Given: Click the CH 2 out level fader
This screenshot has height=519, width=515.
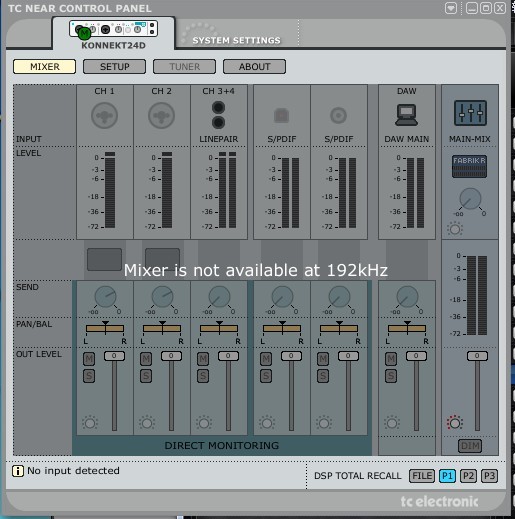Looking at the screenshot, I should point(171,356).
